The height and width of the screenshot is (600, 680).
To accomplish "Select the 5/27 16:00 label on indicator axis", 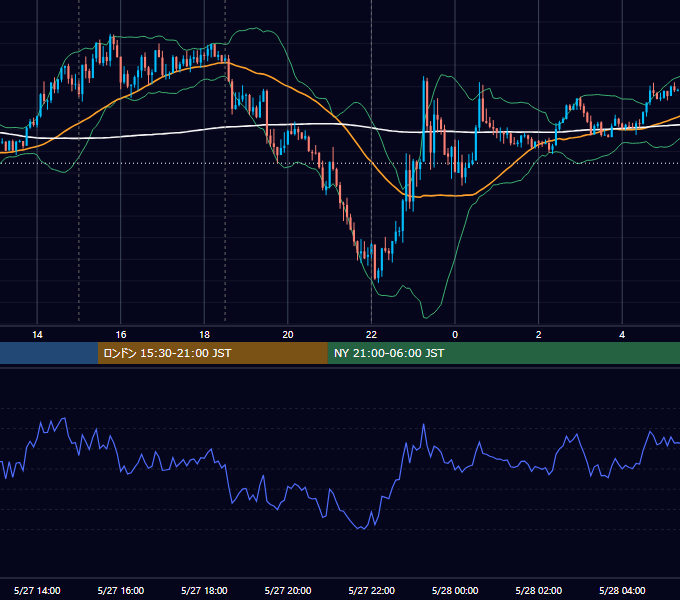I will [x=121, y=590].
